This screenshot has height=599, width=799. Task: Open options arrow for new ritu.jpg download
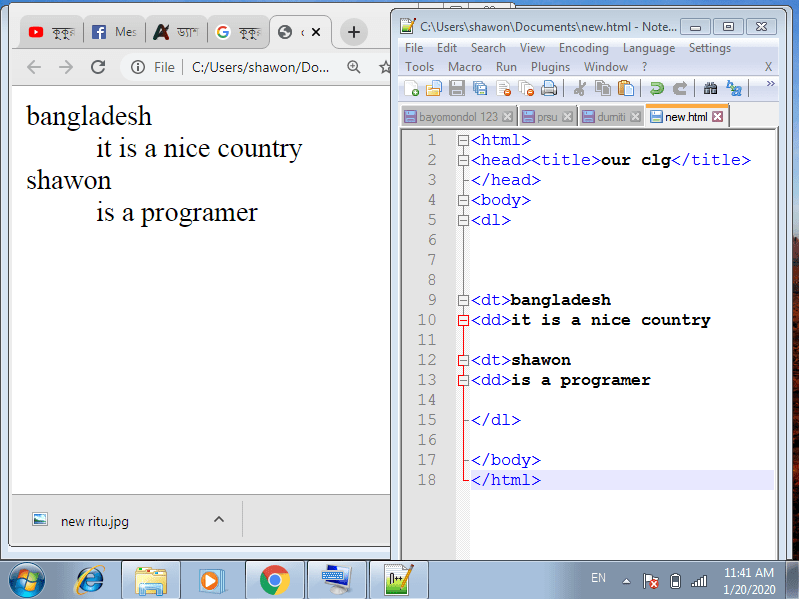pyautogui.click(x=219, y=520)
